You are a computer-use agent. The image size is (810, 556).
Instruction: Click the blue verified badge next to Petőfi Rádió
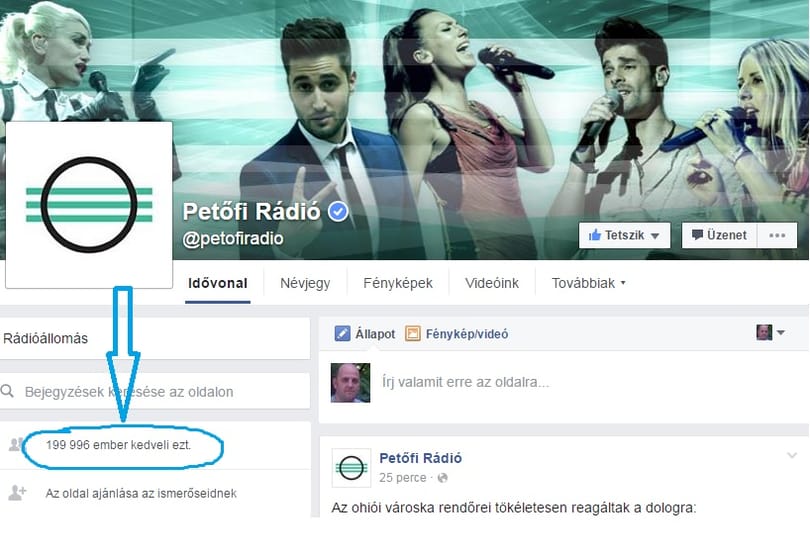coord(338,211)
